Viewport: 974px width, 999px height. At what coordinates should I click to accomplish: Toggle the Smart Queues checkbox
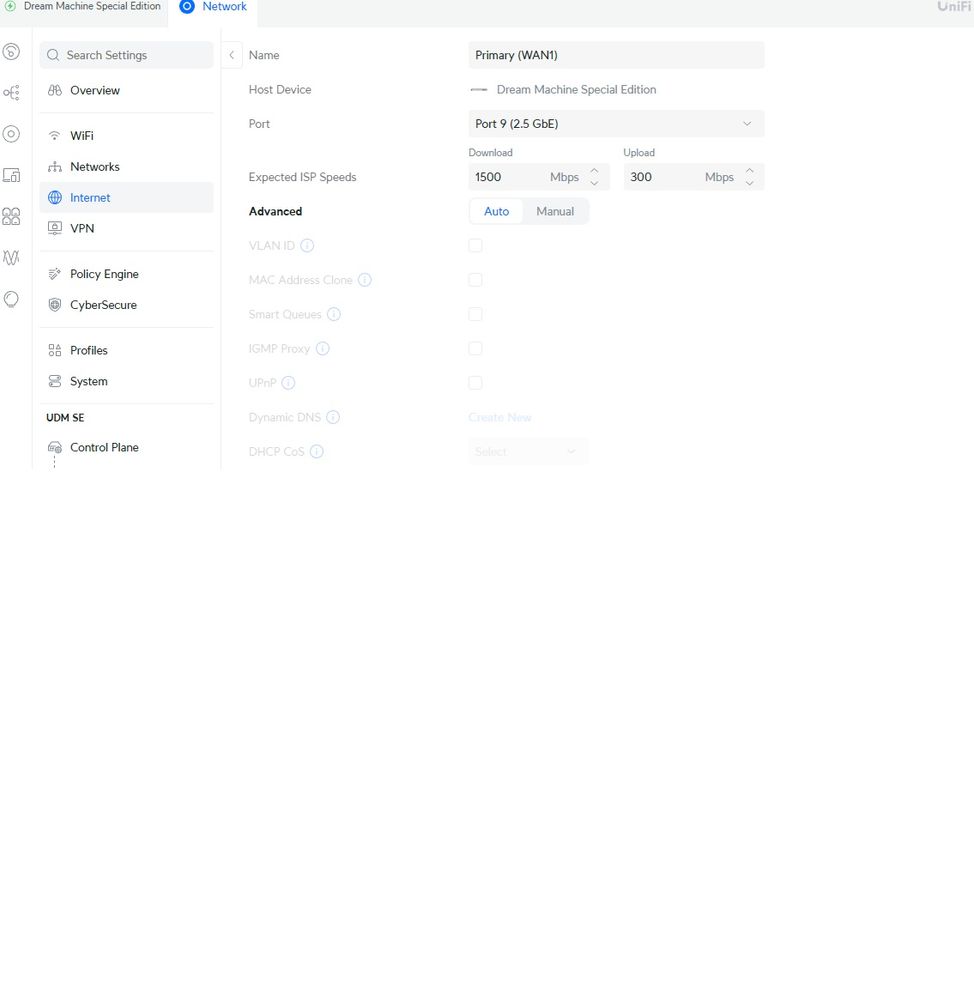(x=476, y=314)
